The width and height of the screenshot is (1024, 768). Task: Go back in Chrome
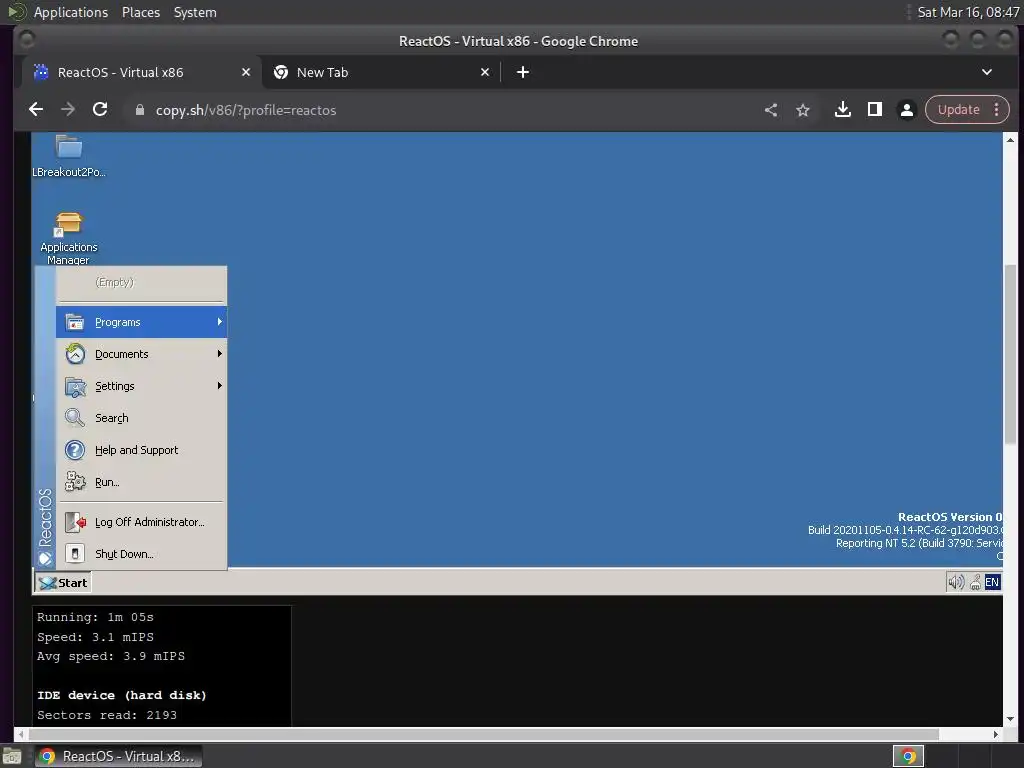tap(36, 110)
